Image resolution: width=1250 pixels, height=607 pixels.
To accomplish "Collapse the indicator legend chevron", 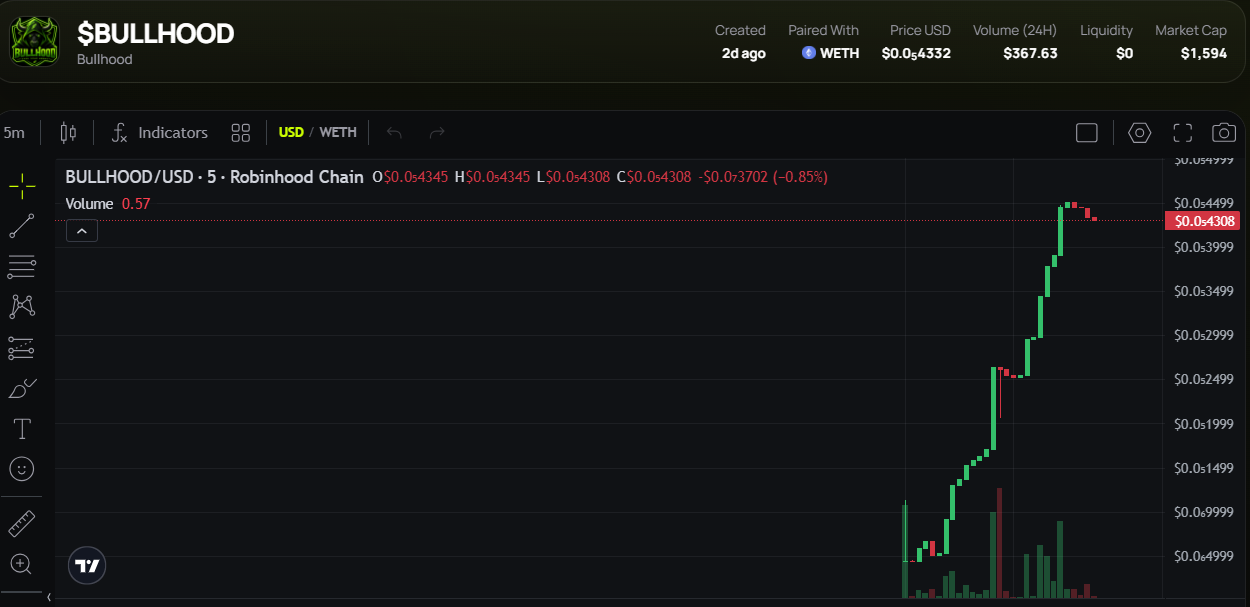I will (x=82, y=231).
